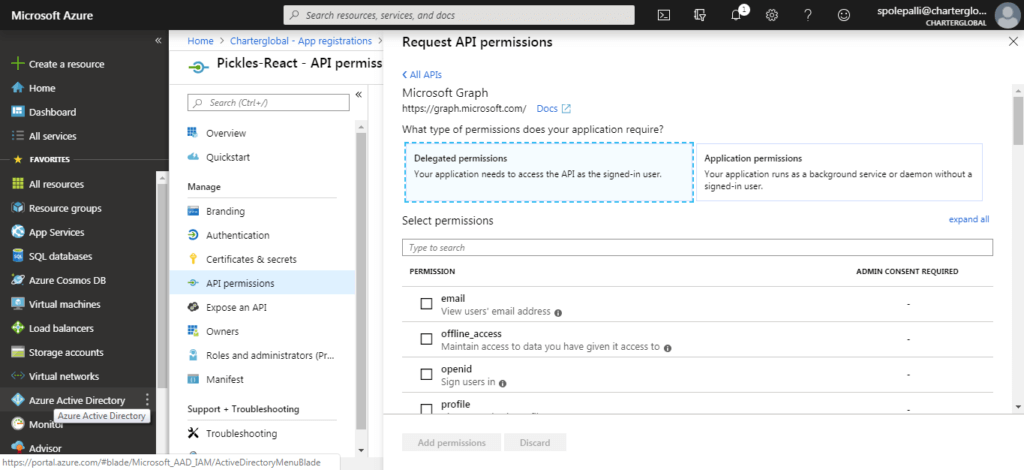Open Microsoft Graph Docs link
The height and width of the screenshot is (470, 1024).
pyautogui.click(x=553, y=108)
